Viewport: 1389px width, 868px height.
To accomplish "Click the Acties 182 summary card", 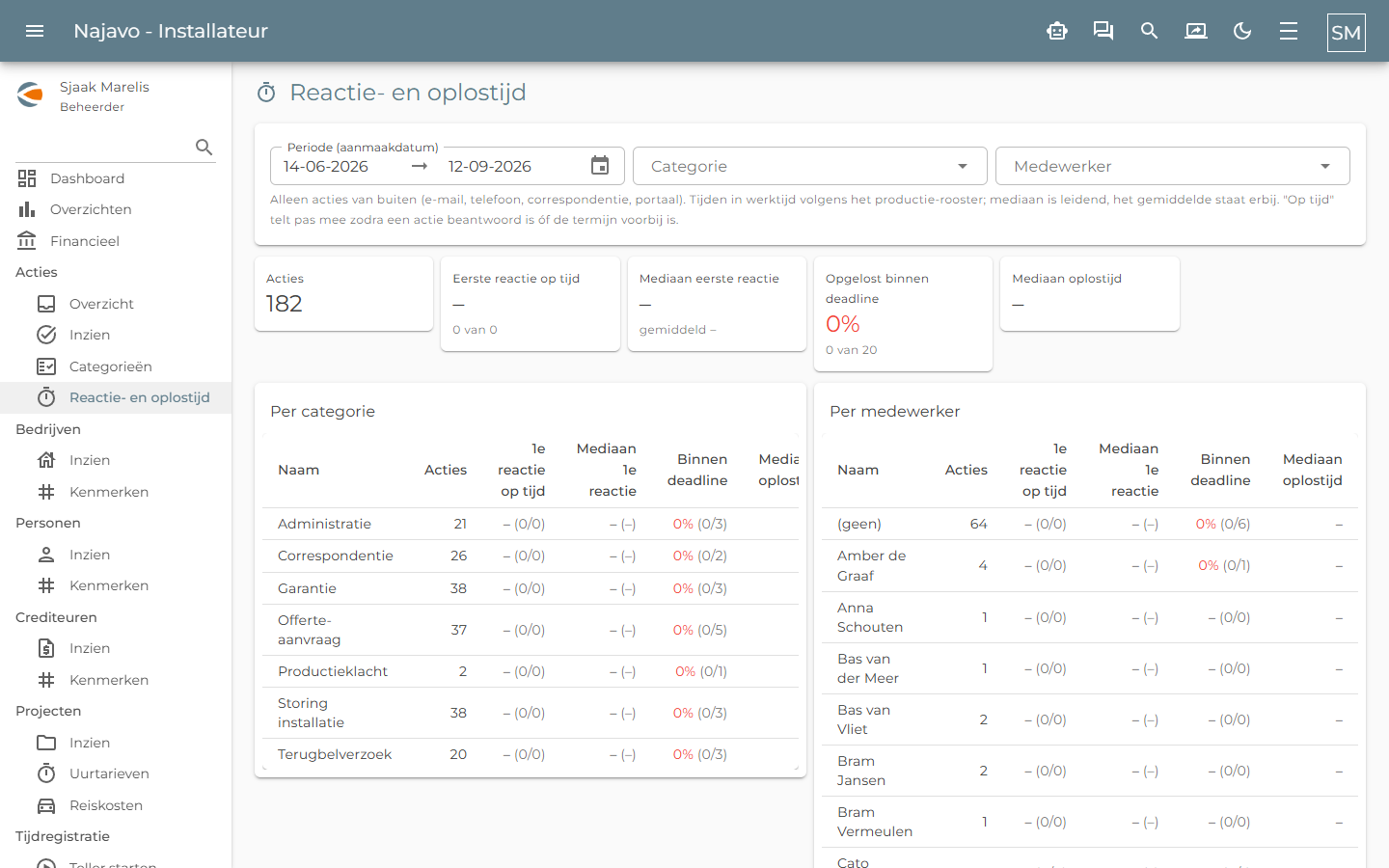I will point(343,294).
